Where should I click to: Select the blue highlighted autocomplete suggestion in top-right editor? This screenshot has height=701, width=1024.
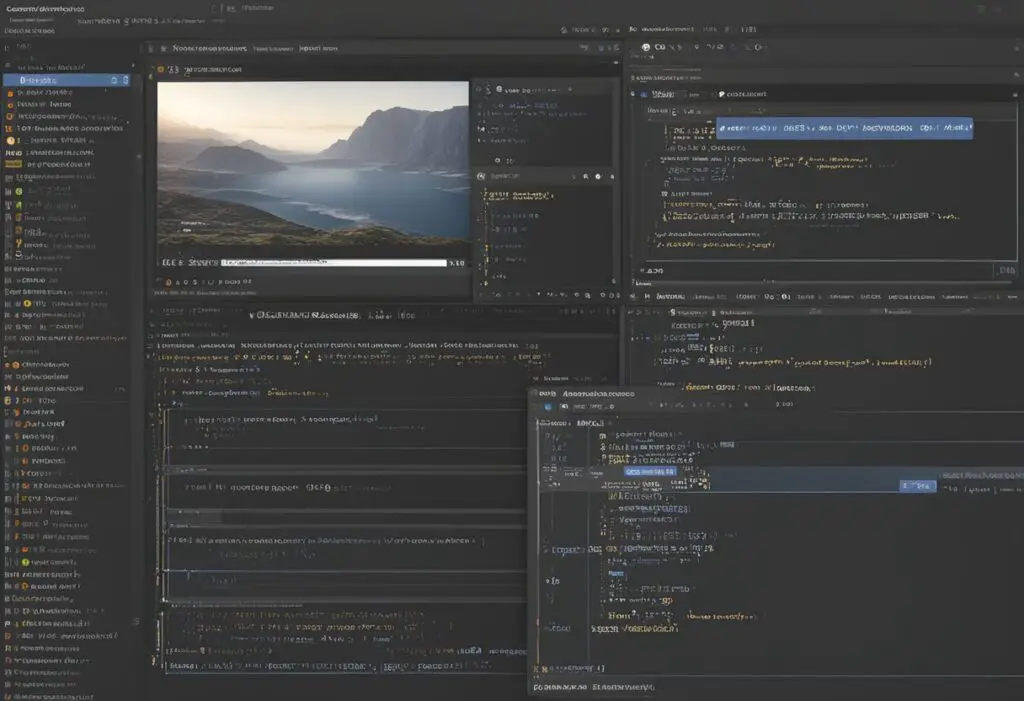(x=844, y=128)
